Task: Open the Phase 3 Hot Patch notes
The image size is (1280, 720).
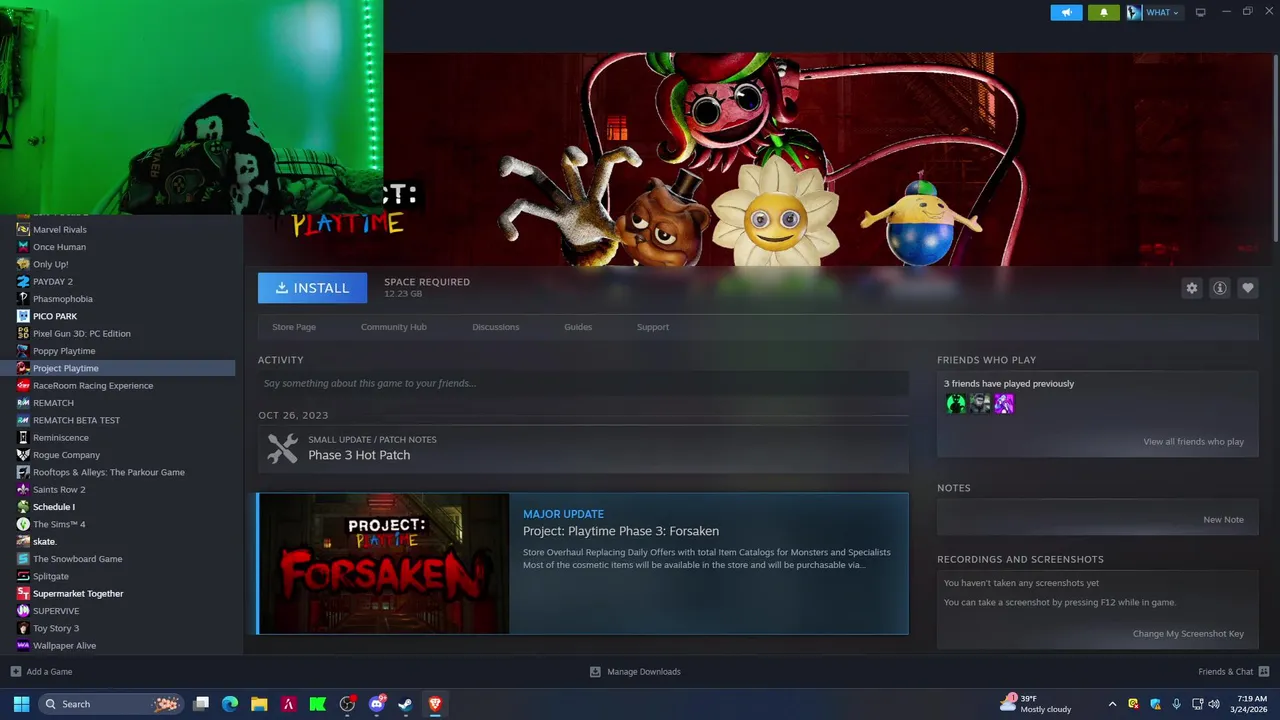Action: coord(359,455)
